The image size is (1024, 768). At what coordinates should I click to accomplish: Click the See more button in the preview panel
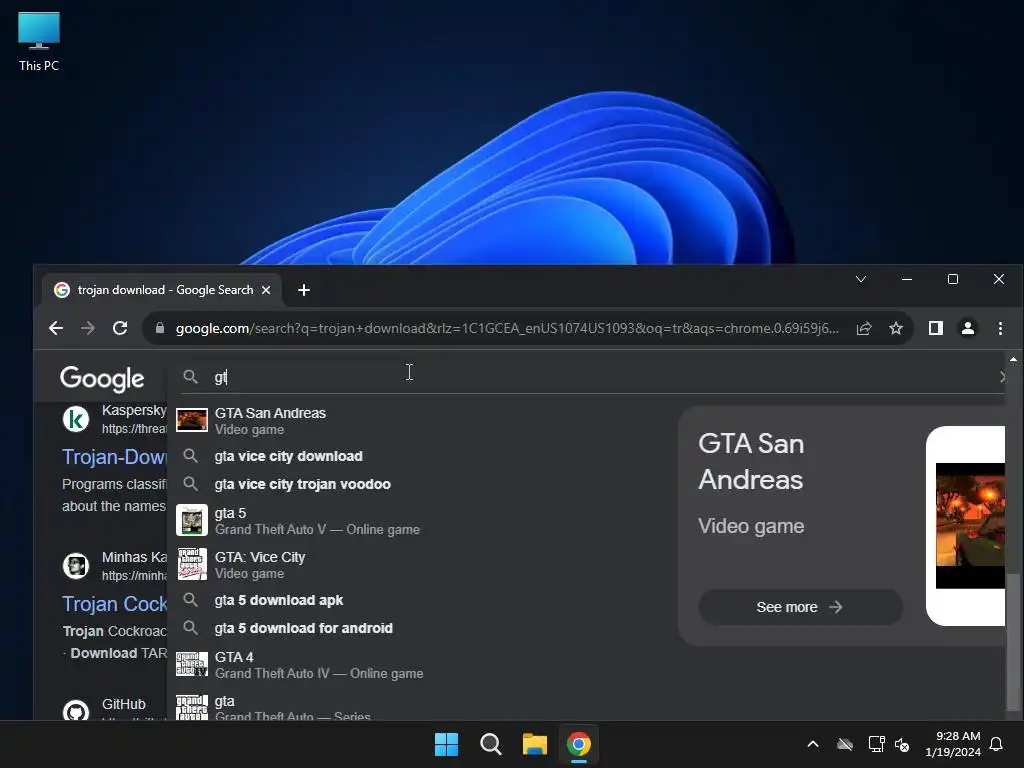(800, 607)
